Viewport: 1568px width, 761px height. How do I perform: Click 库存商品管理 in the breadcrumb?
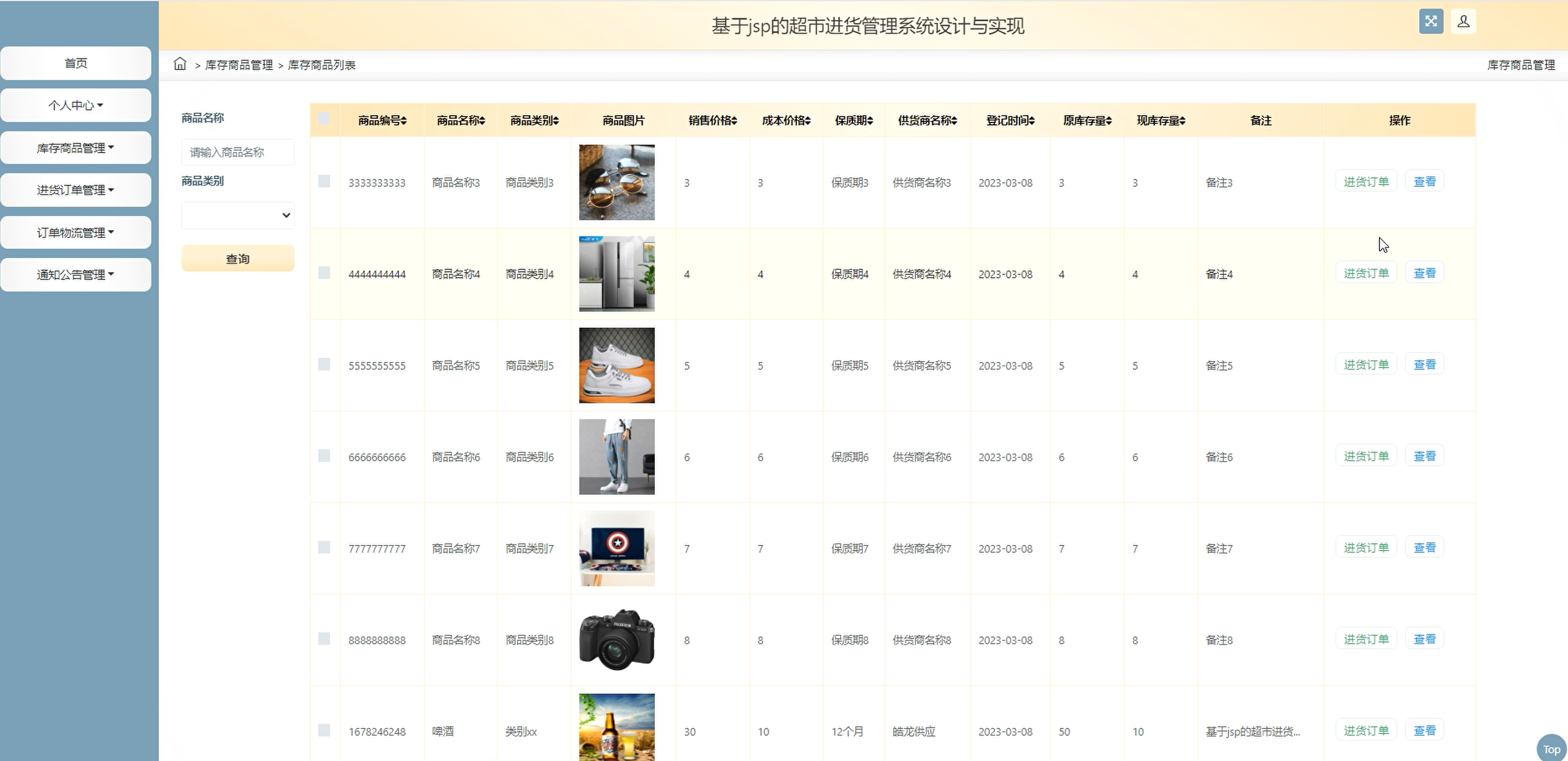(239, 65)
